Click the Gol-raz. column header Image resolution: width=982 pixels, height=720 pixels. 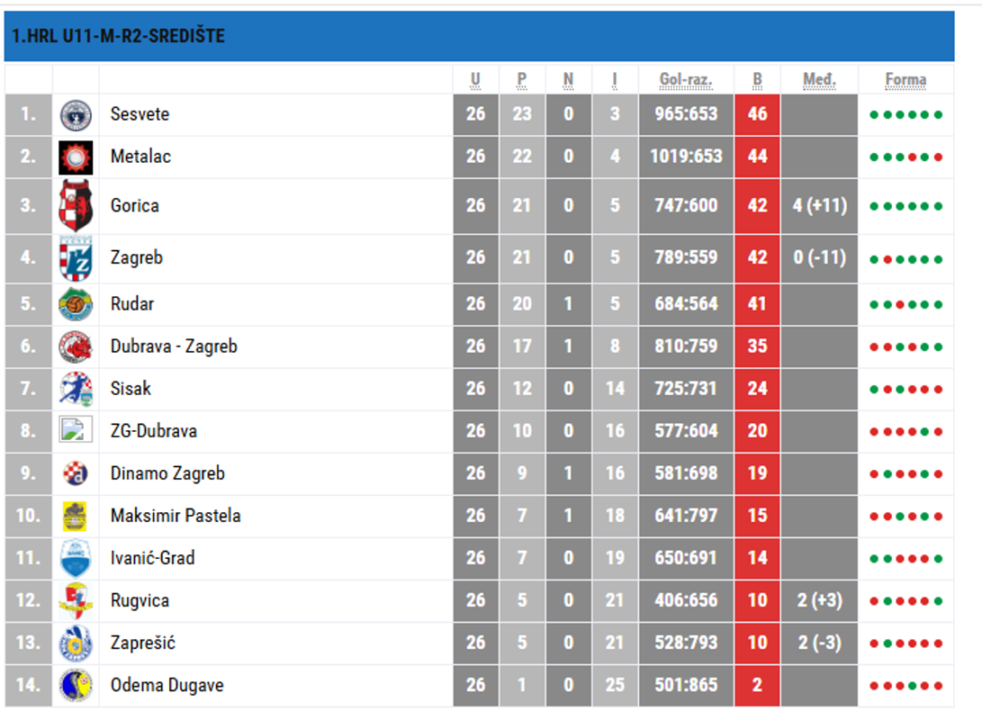[686, 80]
